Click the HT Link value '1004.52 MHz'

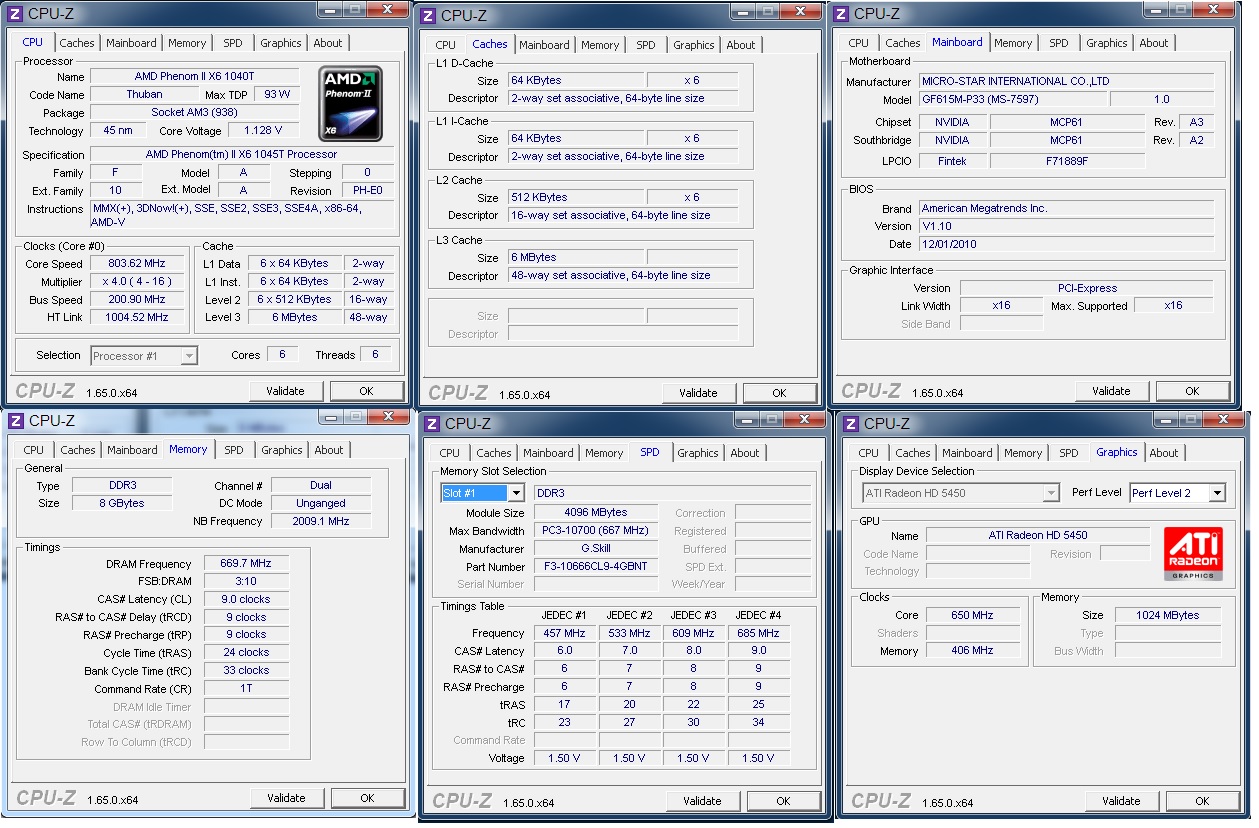point(136,318)
